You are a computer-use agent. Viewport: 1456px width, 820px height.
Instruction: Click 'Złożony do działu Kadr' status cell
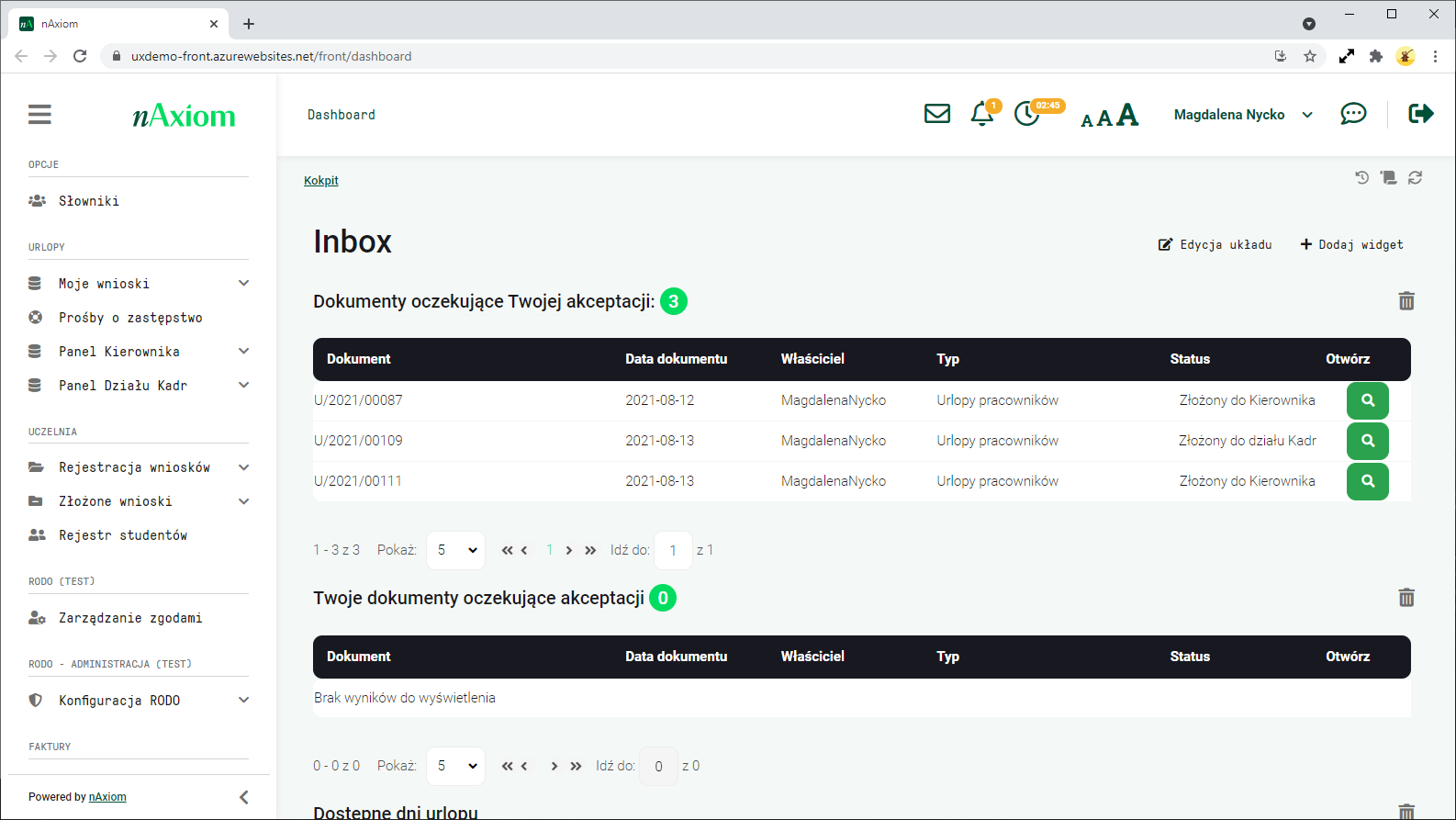click(1248, 441)
